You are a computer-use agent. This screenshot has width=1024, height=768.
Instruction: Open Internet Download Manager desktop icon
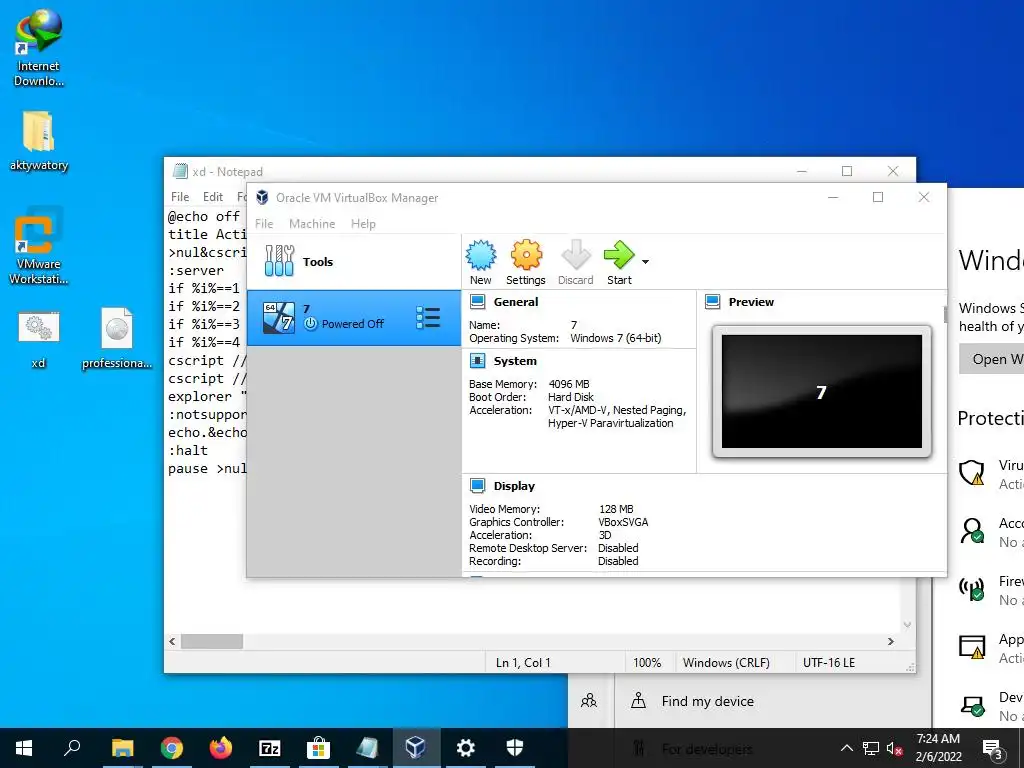(x=39, y=48)
